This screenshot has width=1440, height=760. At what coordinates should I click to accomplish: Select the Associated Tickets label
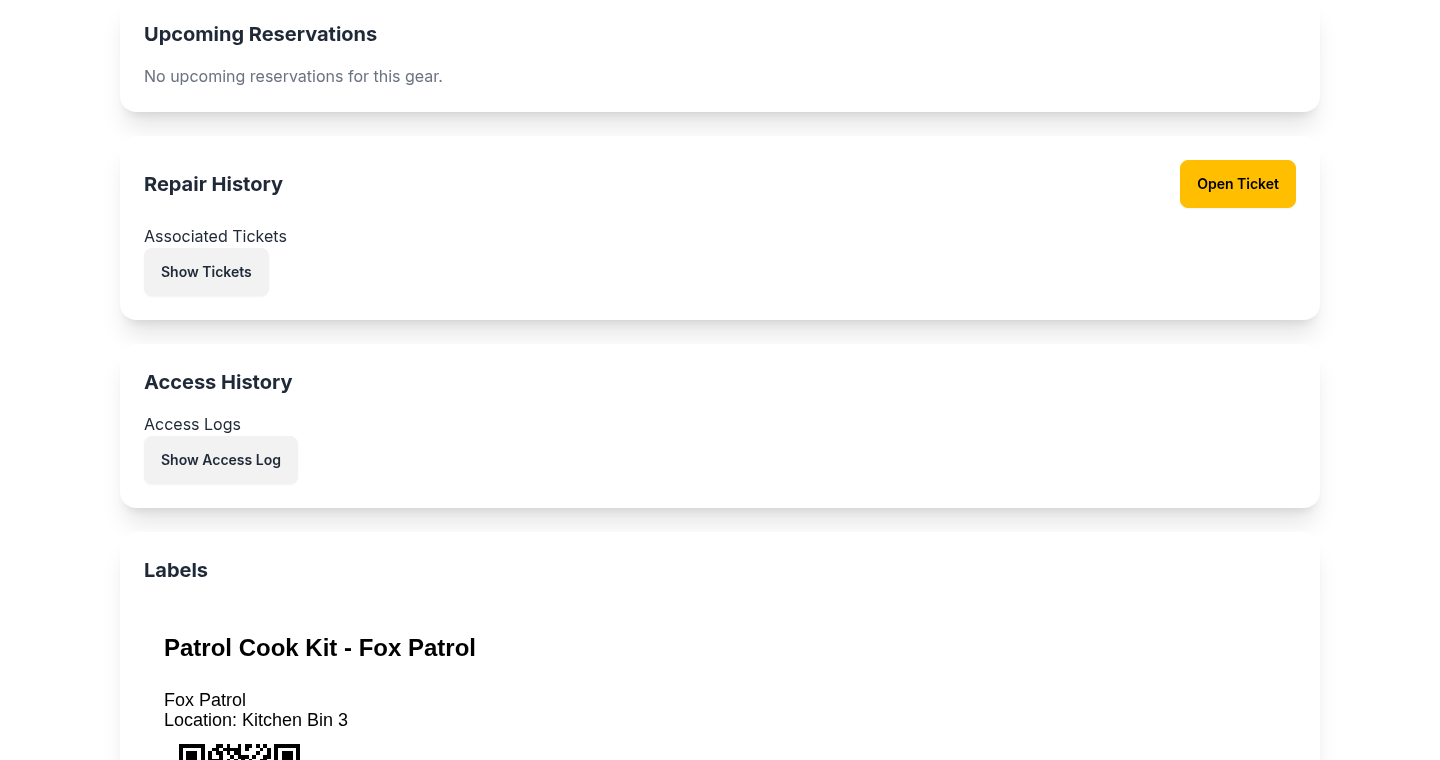[x=215, y=236]
